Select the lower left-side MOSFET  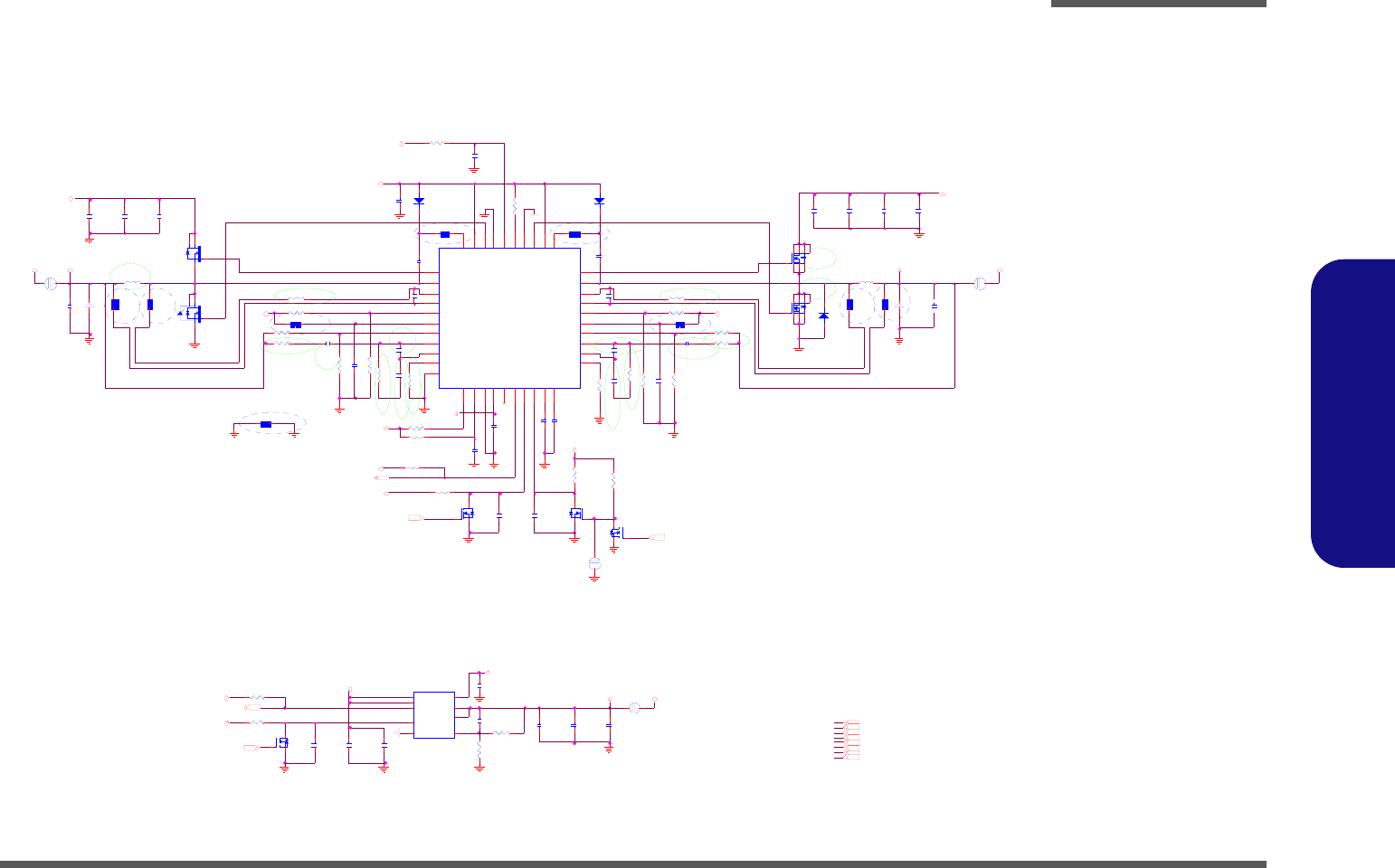click(193, 313)
